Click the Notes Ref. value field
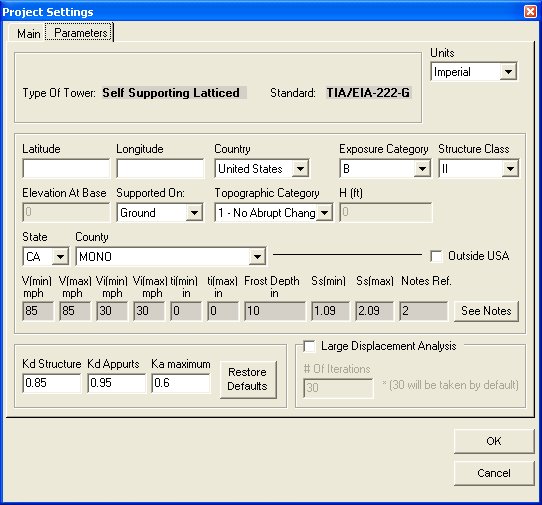Screen dimensions: 542x505 [423, 311]
